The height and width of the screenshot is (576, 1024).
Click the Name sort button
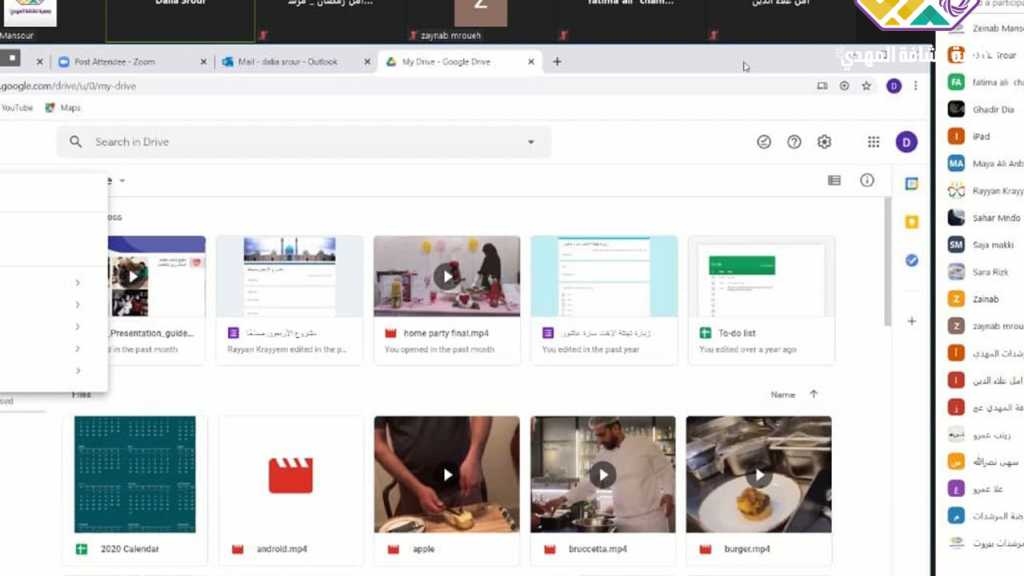(783, 395)
